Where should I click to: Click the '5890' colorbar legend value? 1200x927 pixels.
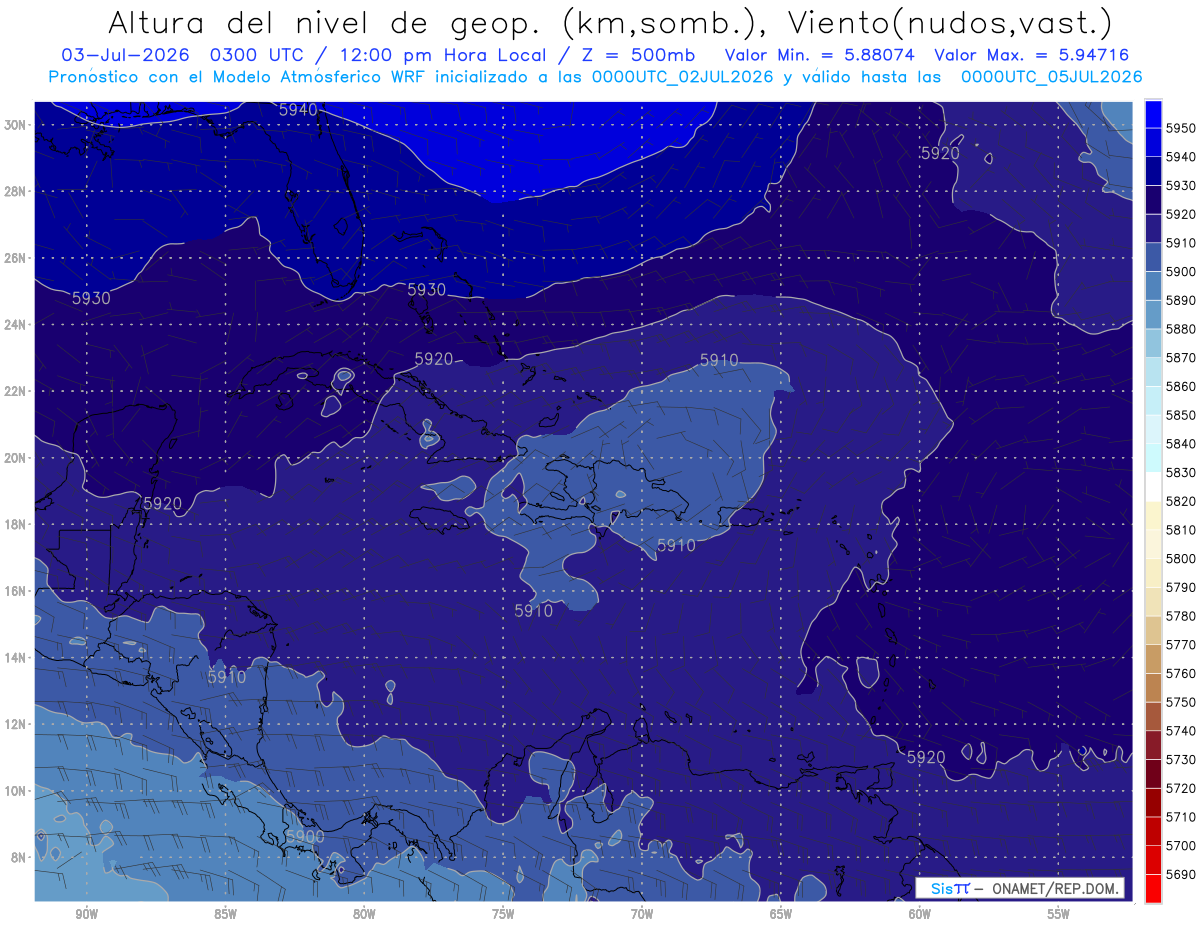1182,300
